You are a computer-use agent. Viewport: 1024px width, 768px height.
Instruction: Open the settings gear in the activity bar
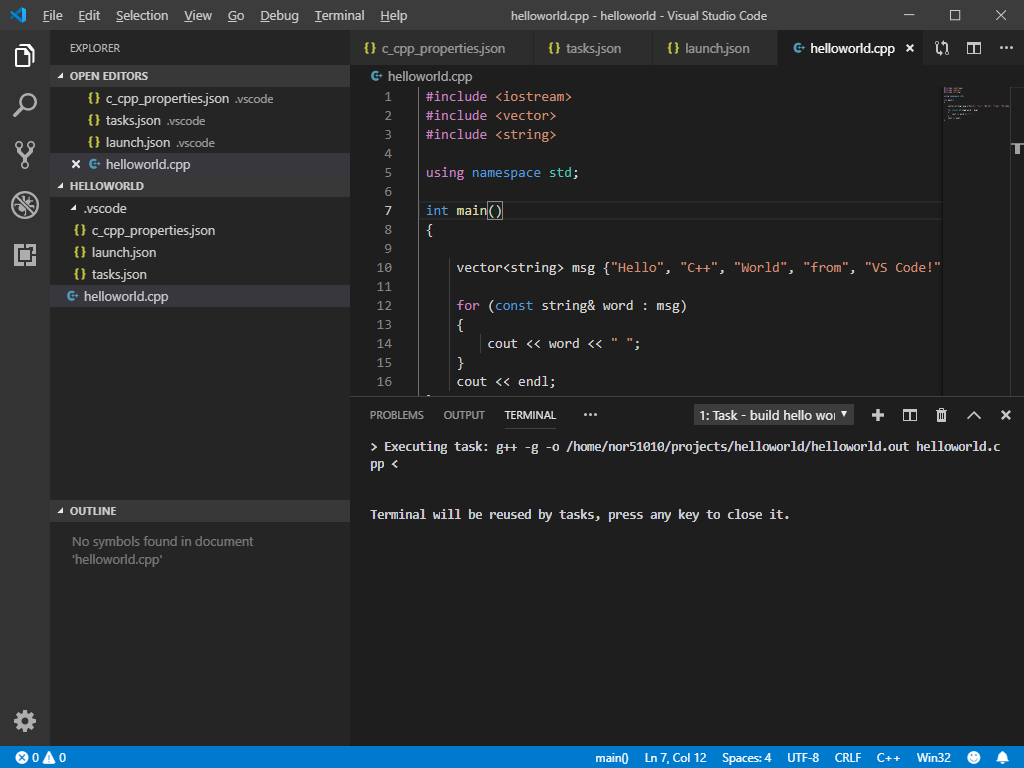coord(25,721)
